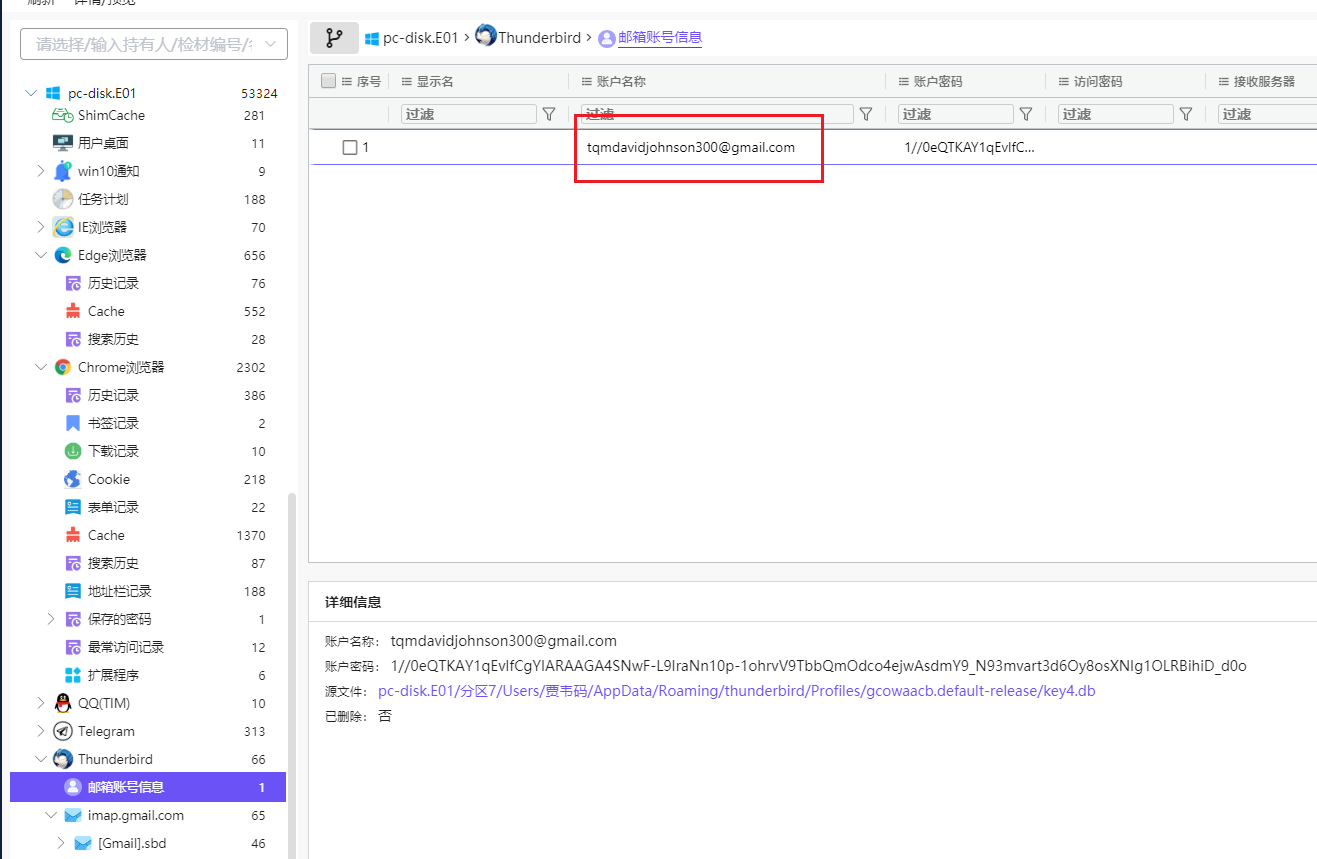Expand the 保存的密码 node

50,619
